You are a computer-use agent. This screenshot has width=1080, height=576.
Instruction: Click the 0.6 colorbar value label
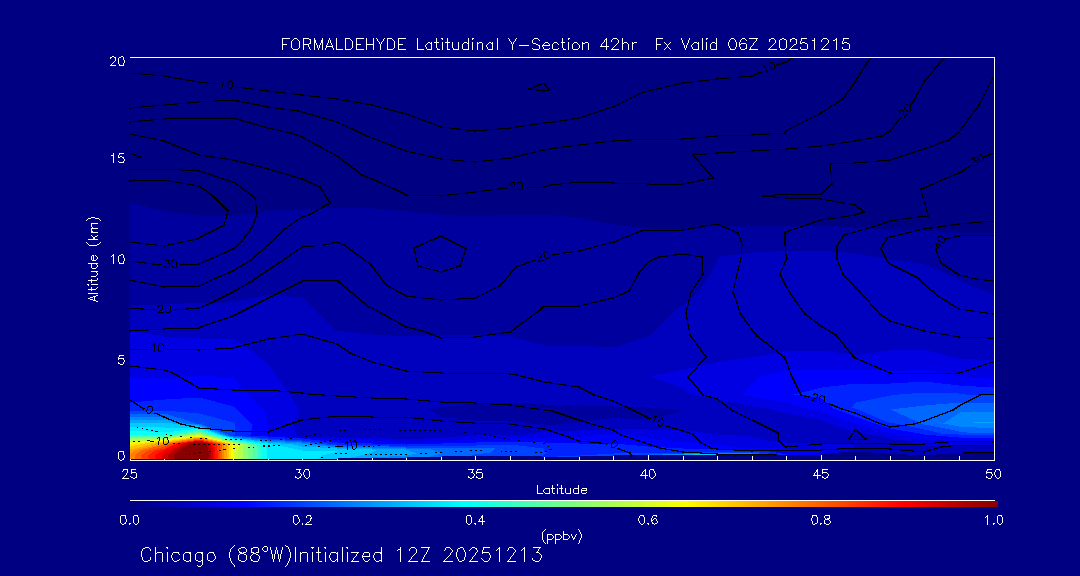pyautogui.click(x=648, y=520)
